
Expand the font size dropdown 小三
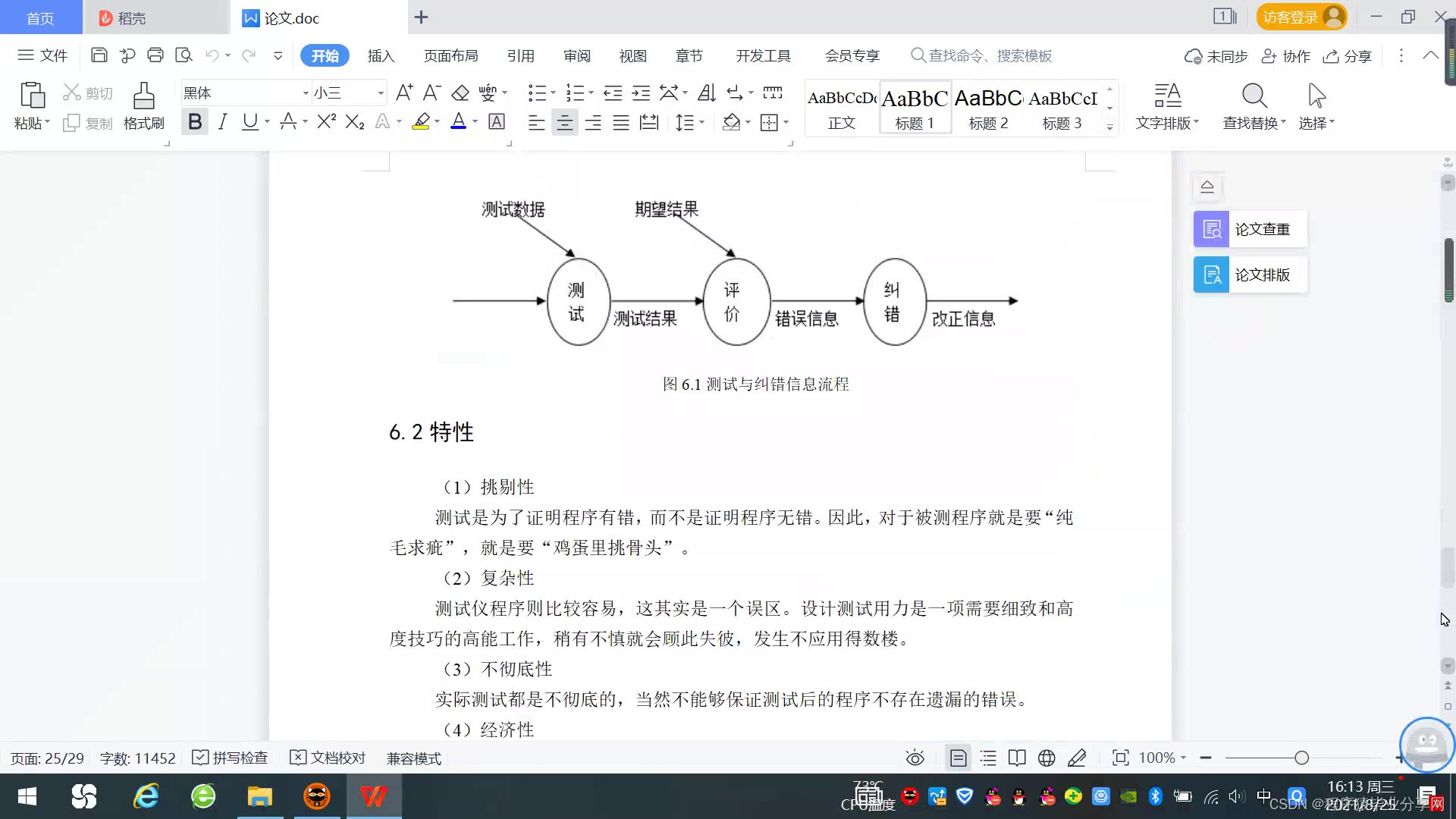381,93
